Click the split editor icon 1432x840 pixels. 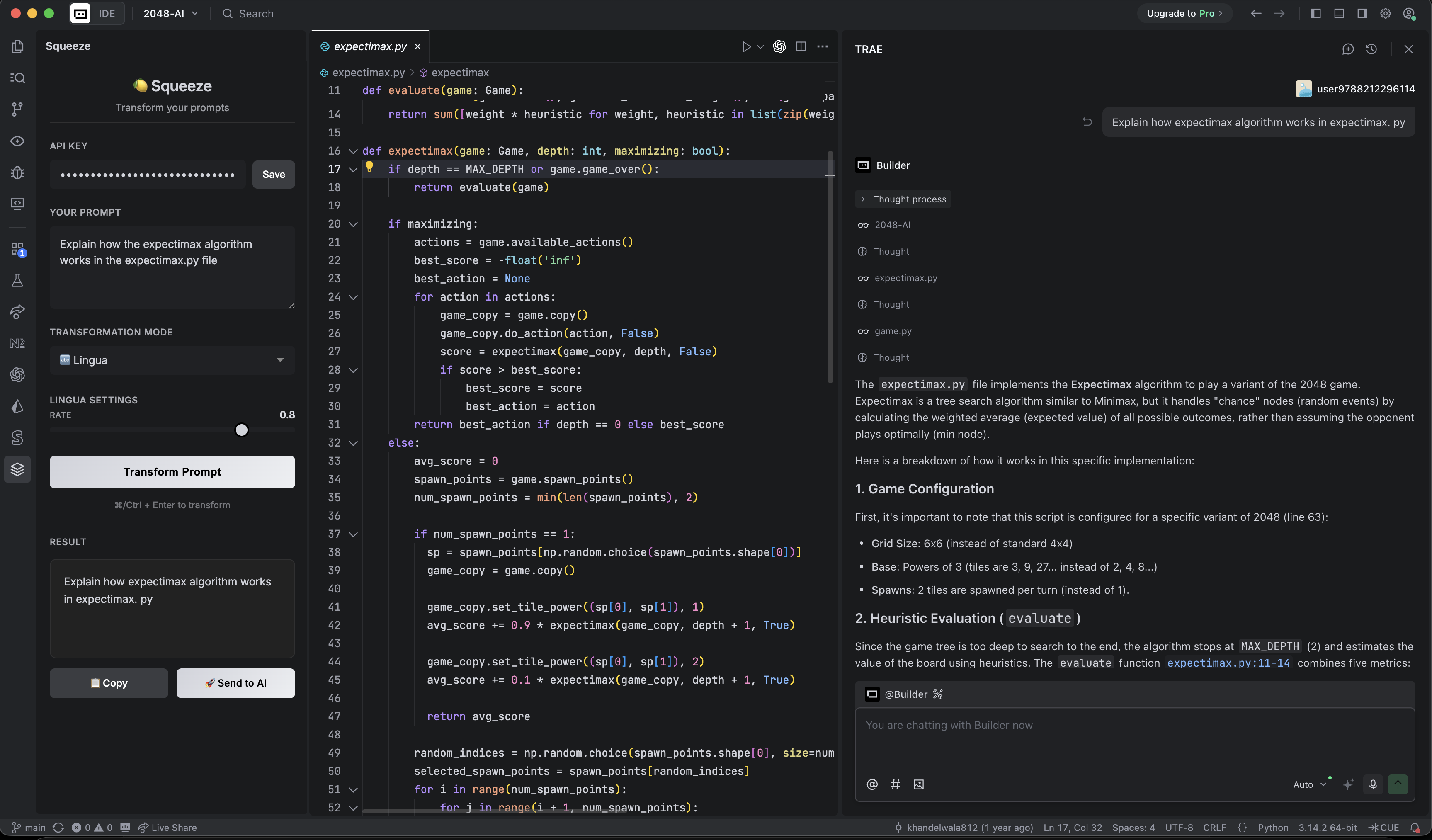click(801, 46)
